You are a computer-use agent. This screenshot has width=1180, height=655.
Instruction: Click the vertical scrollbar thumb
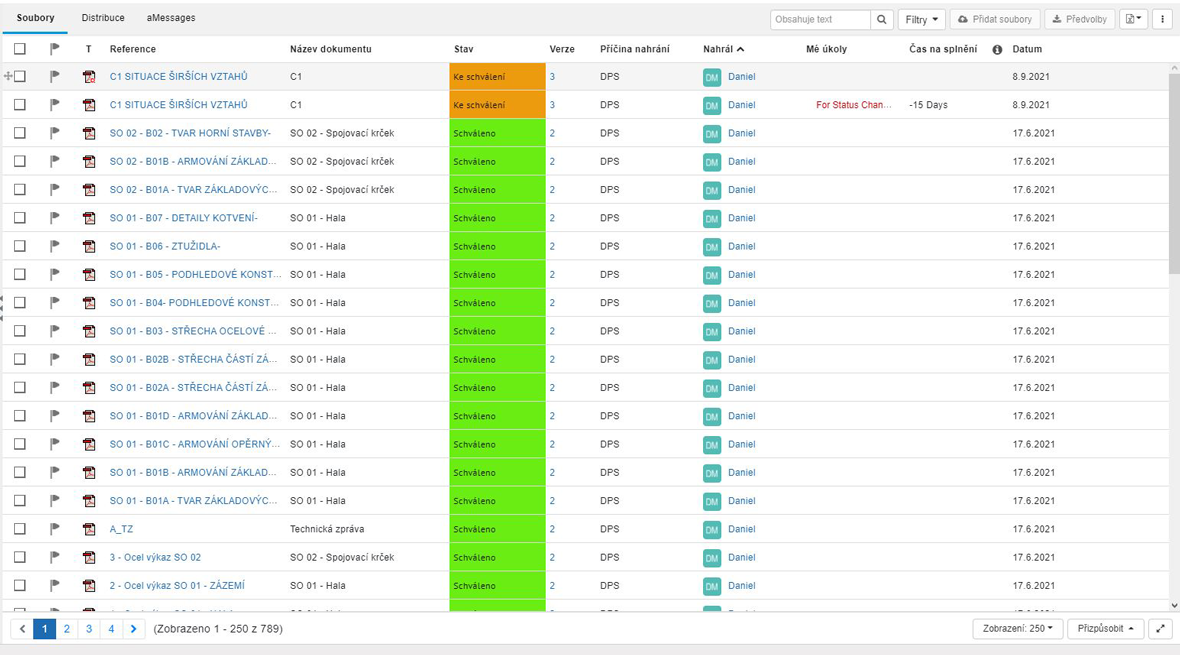point(1174,173)
